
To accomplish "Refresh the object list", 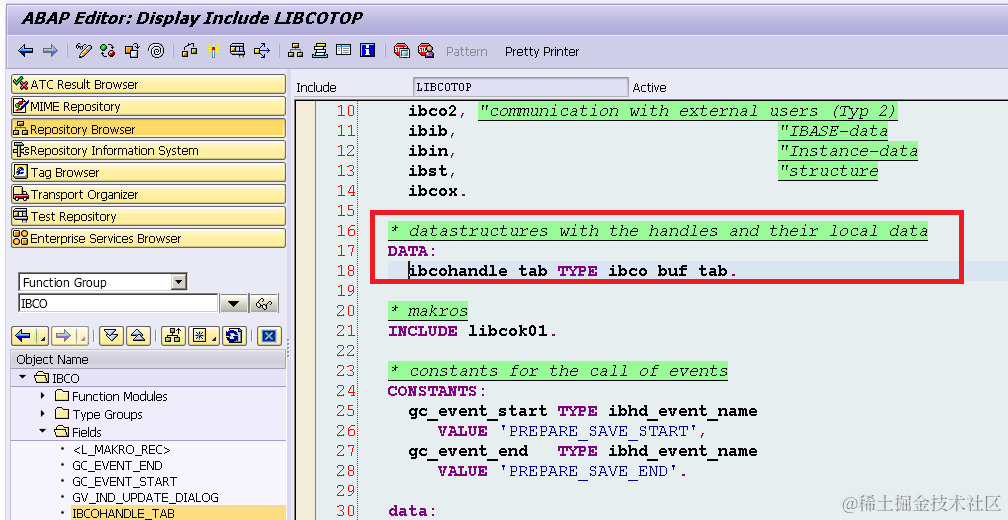I will 235,336.
